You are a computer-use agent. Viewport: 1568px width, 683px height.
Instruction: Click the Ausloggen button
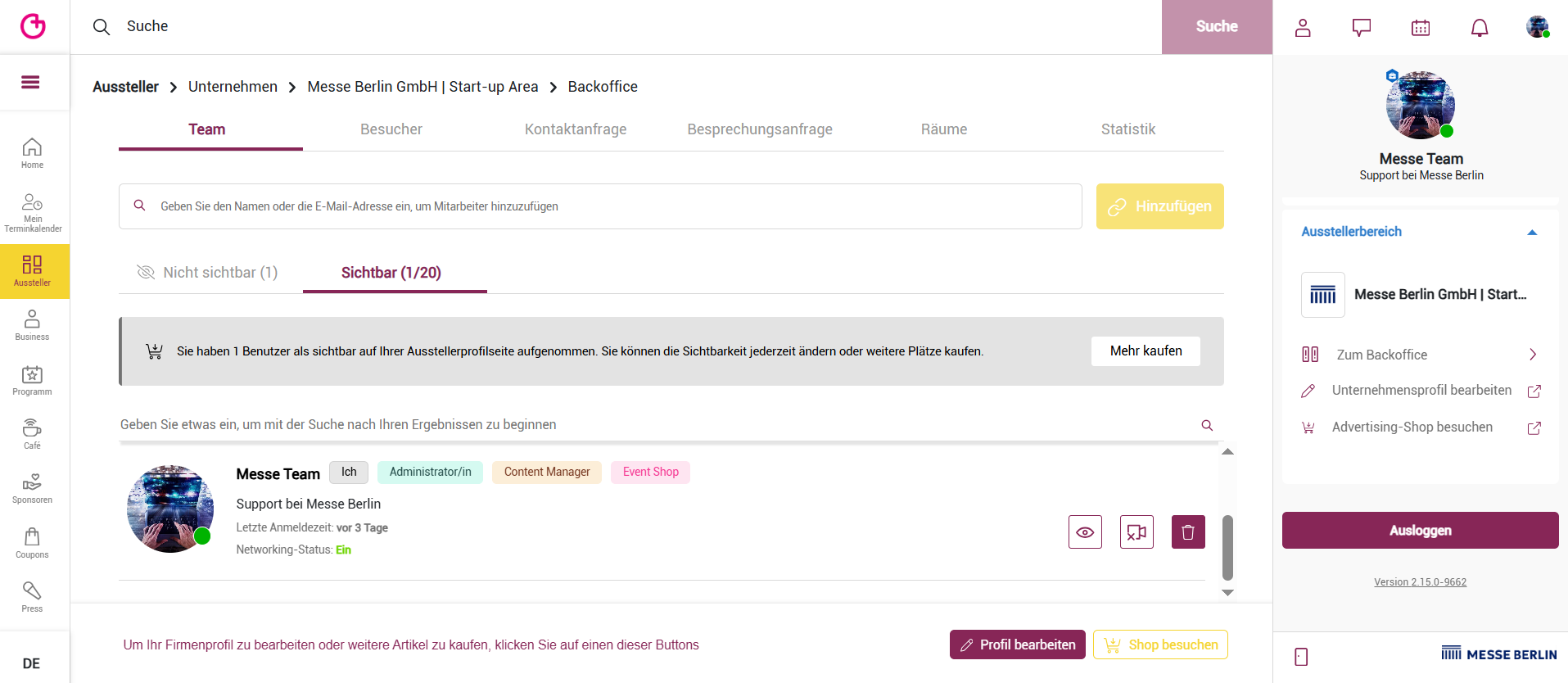point(1420,531)
